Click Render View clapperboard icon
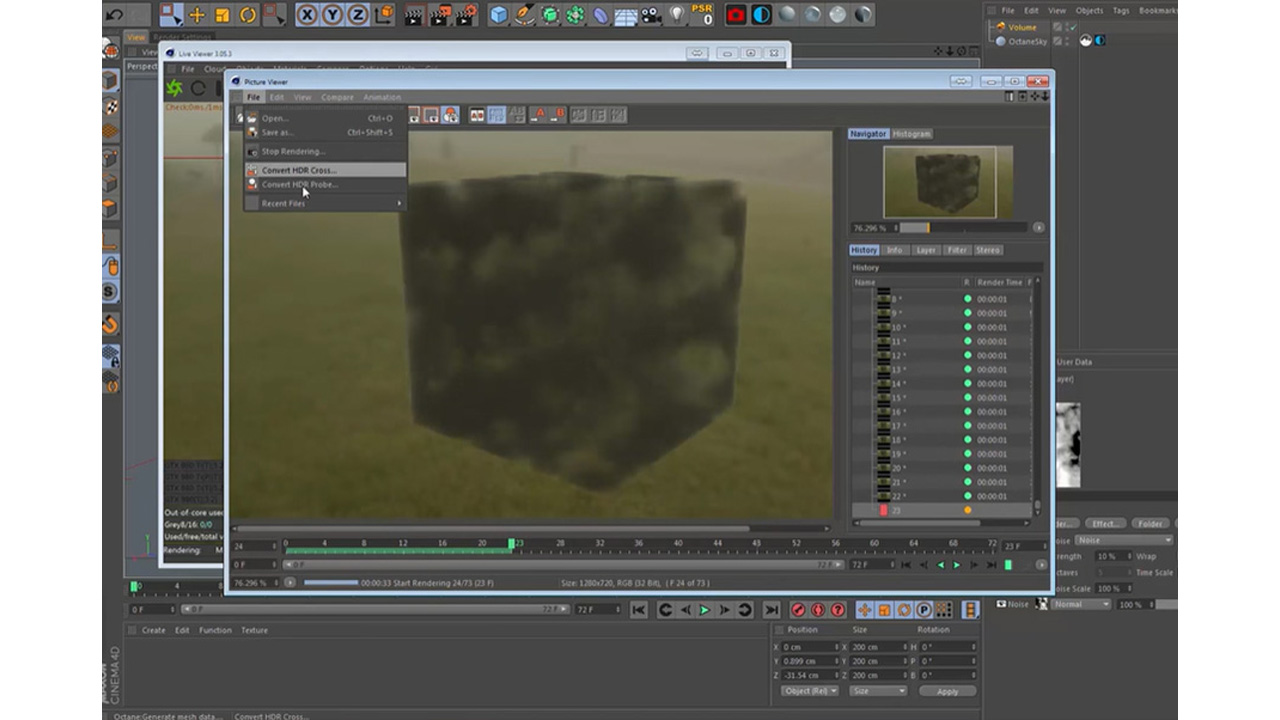This screenshot has height=720, width=1280. pyautogui.click(x=414, y=15)
